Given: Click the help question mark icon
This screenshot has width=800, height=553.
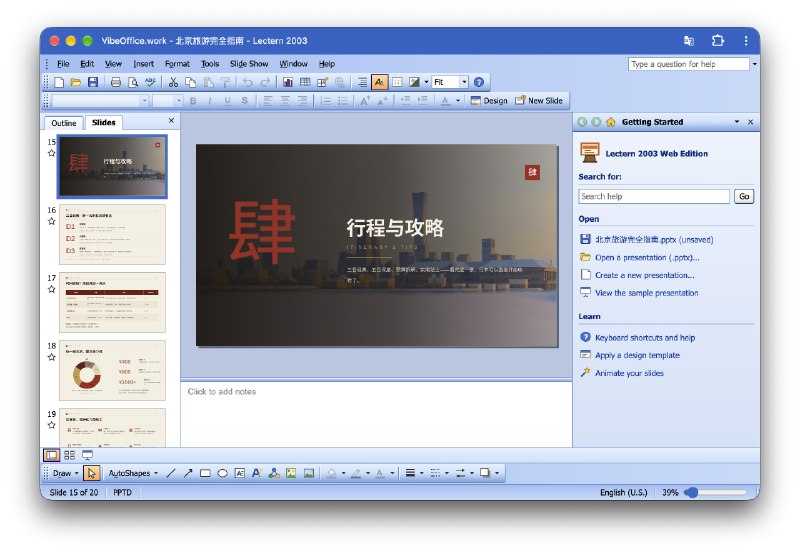Looking at the screenshot, I should pyautogui.click(x=479, y=82).
